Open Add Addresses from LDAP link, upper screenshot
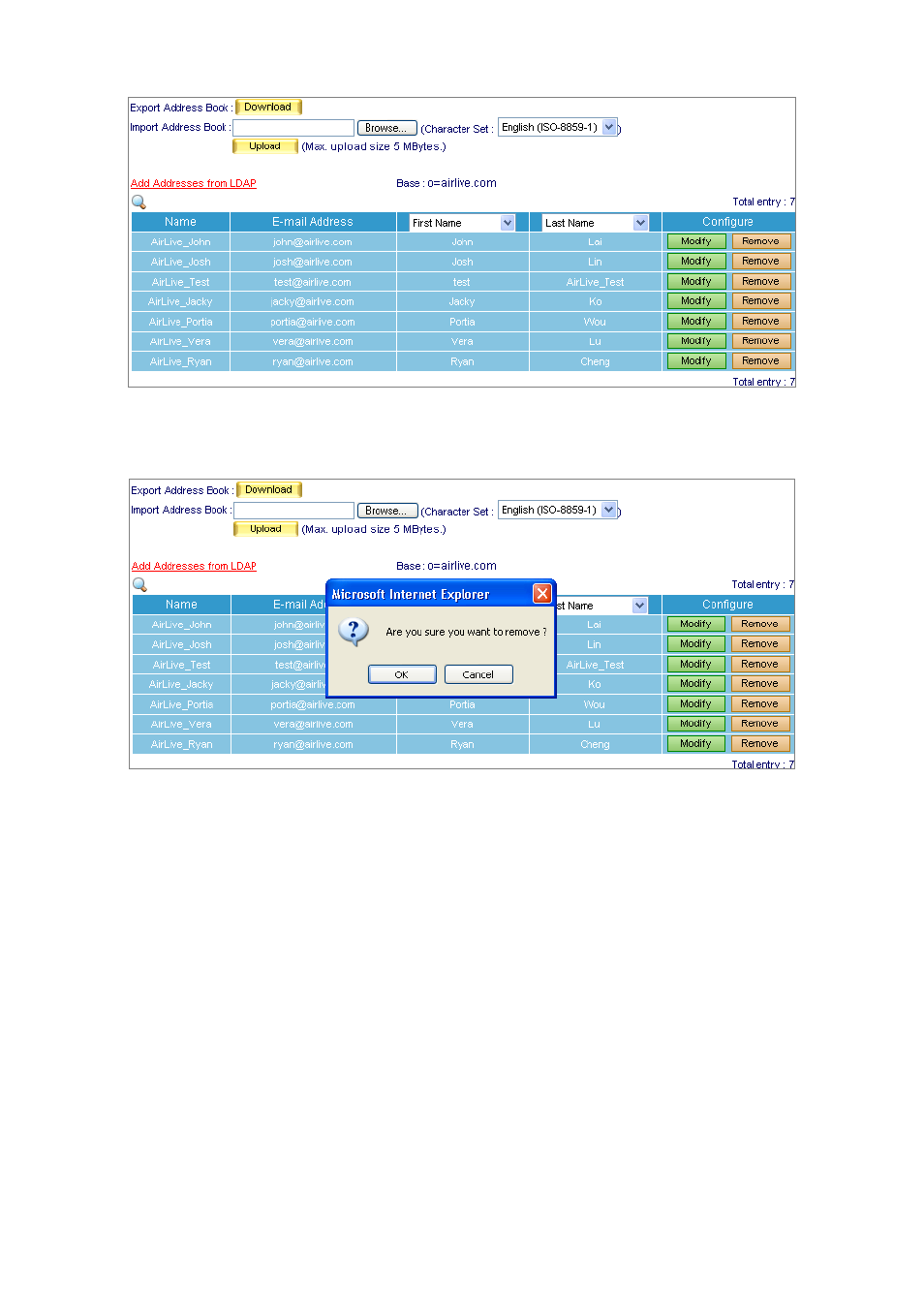Screen dimensions: 924x1308 pos(194,183)
